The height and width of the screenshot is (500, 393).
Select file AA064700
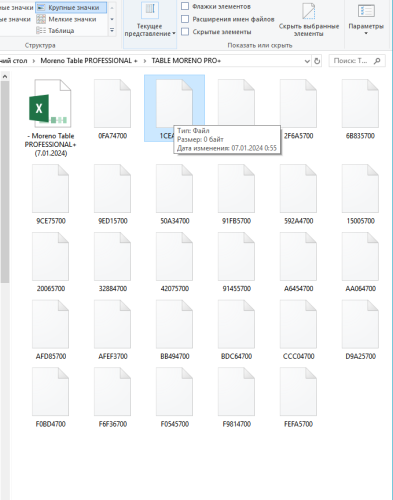pyautogui.click(x=360, y=262)
